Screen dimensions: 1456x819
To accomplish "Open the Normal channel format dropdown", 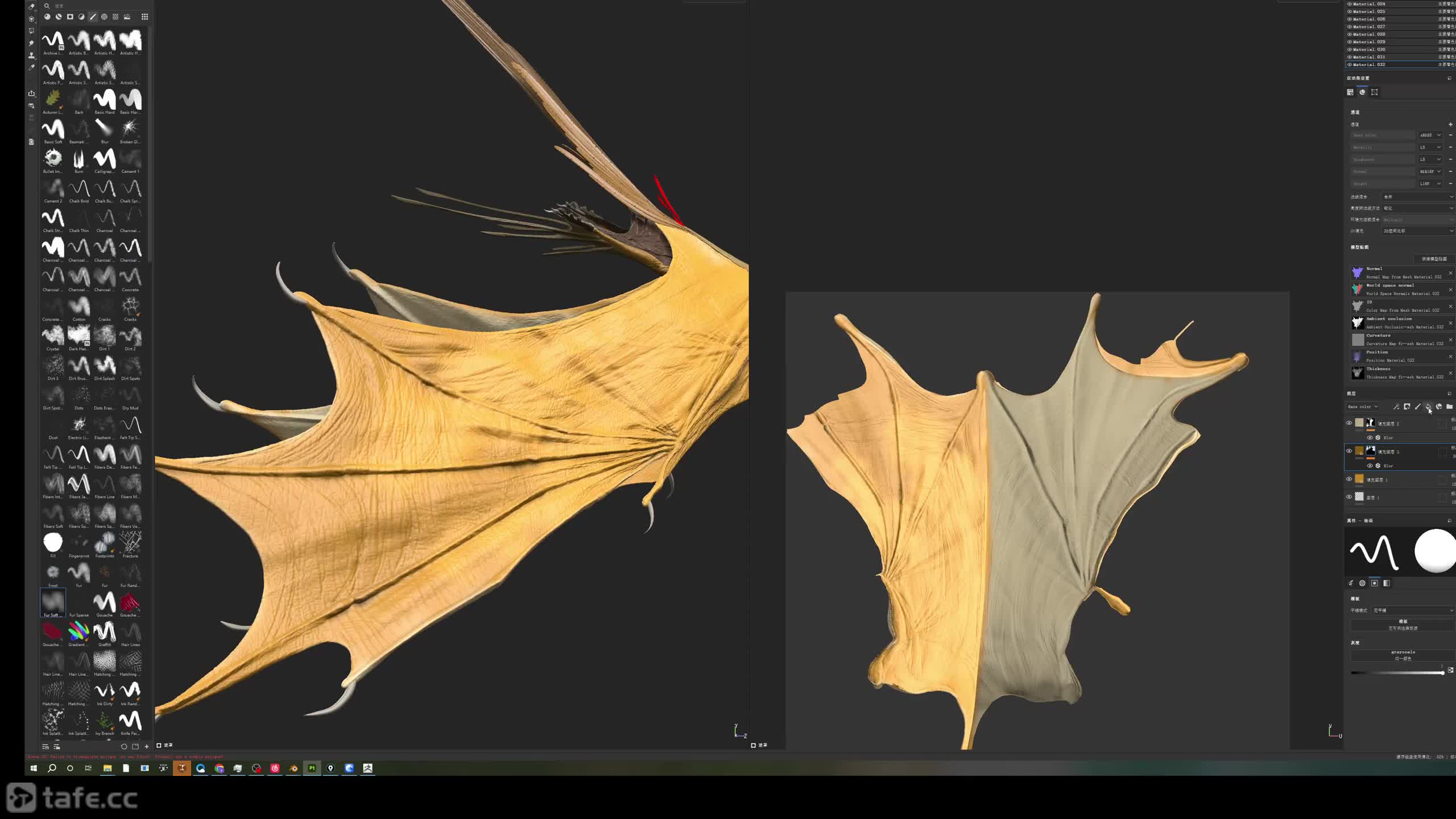I will pyautogui.click(x=1430, y=172).
